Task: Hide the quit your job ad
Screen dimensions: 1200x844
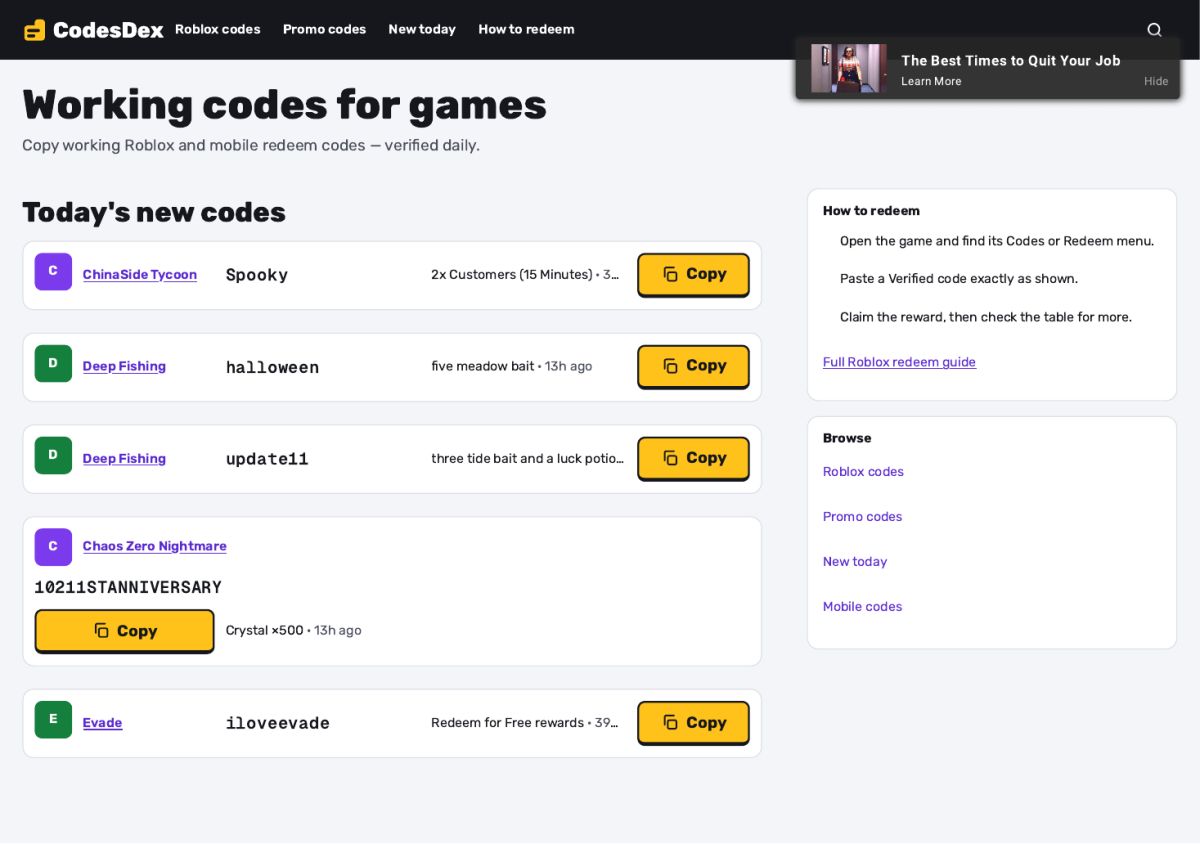Action: tap(1156, 82)
